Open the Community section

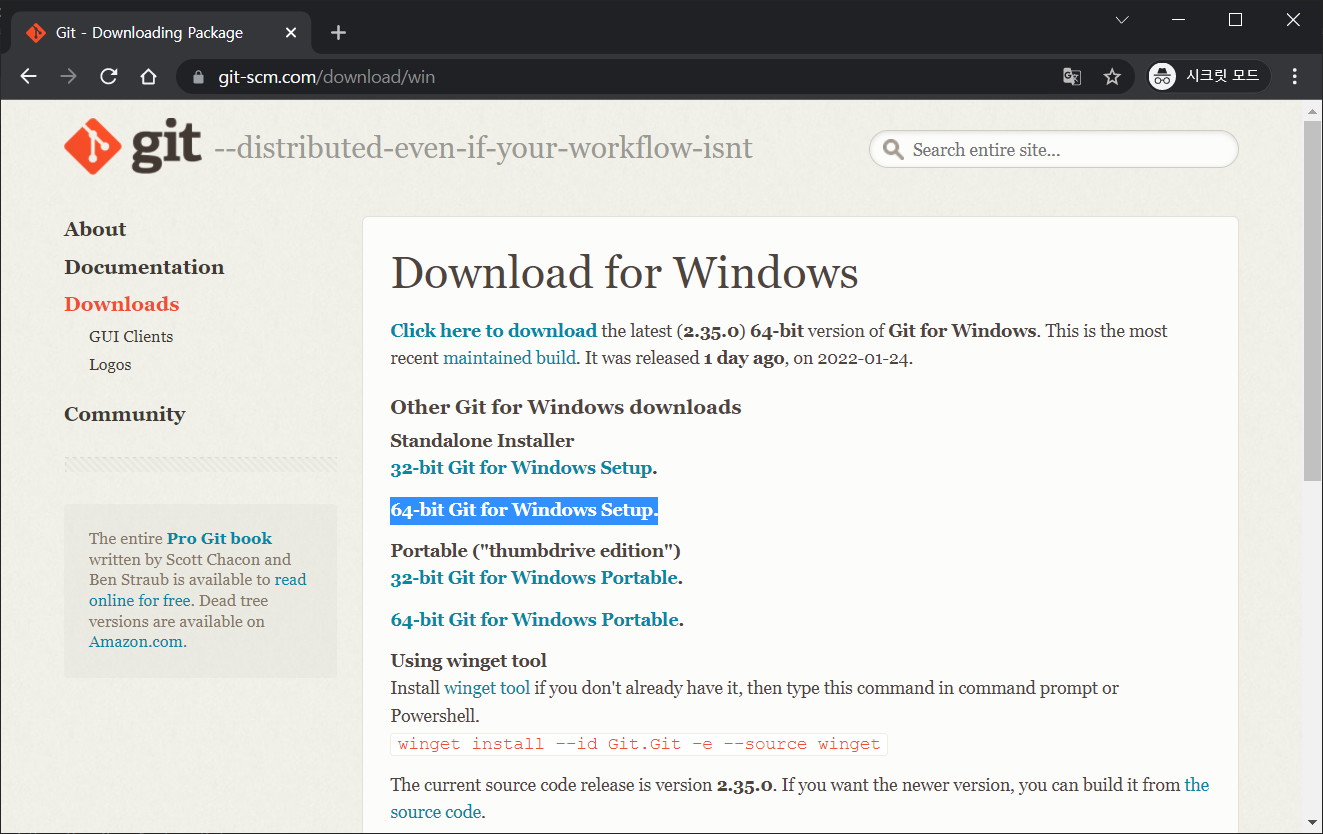coord(125,414)
